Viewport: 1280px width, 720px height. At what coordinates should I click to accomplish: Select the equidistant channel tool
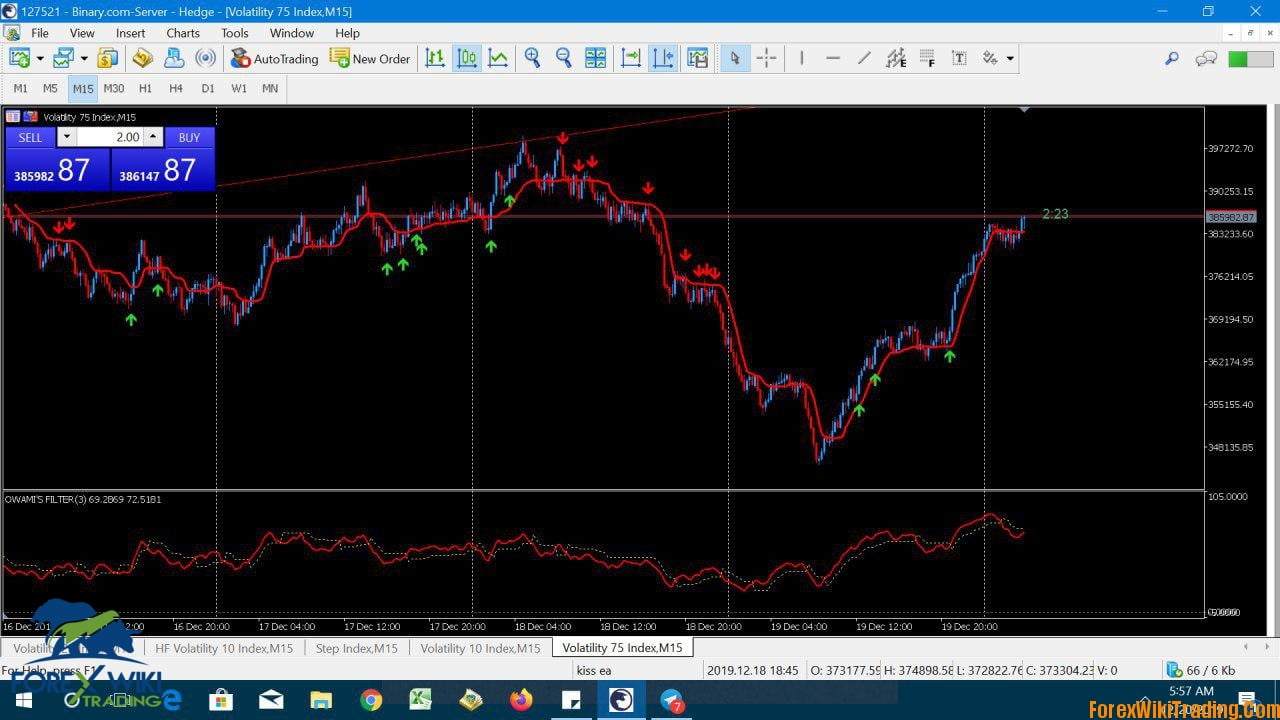[896, 58]
